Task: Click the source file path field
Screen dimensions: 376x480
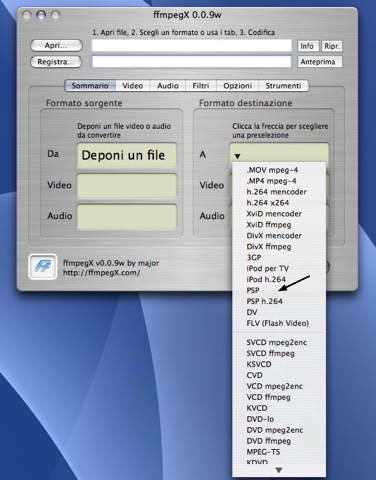Action: point(192,46)
